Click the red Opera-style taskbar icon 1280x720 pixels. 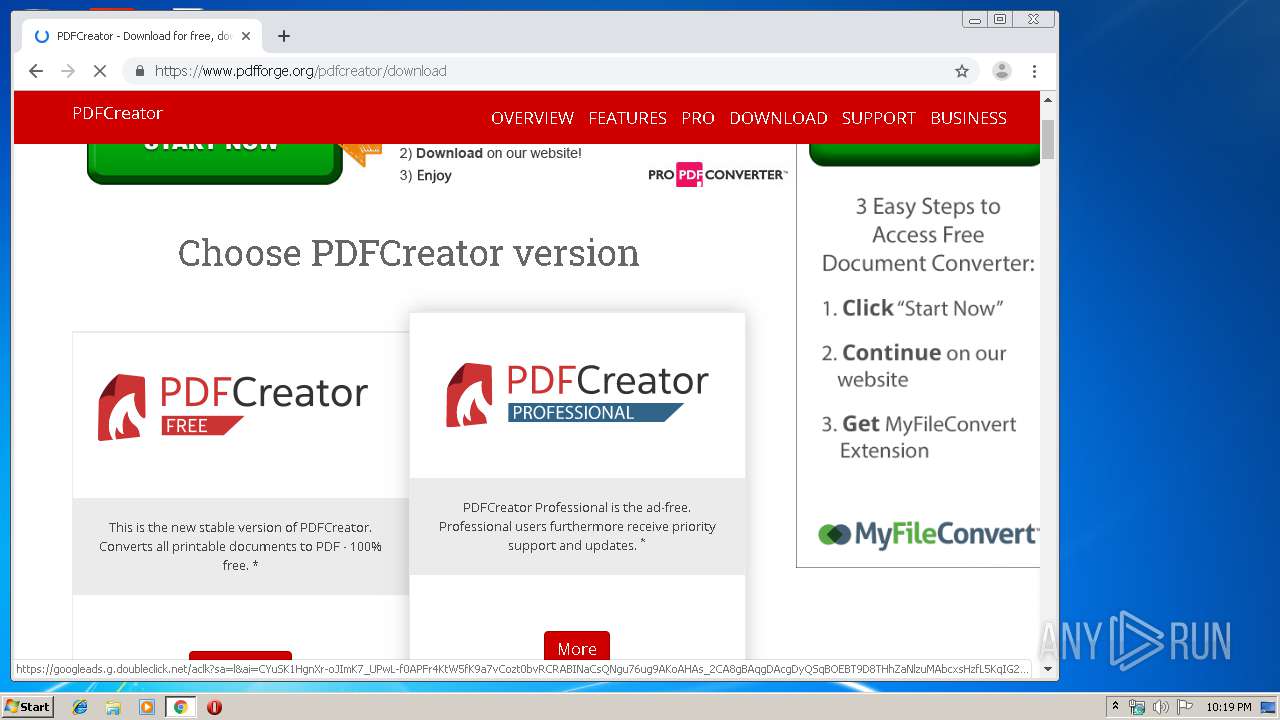click(x=214, y=707)
